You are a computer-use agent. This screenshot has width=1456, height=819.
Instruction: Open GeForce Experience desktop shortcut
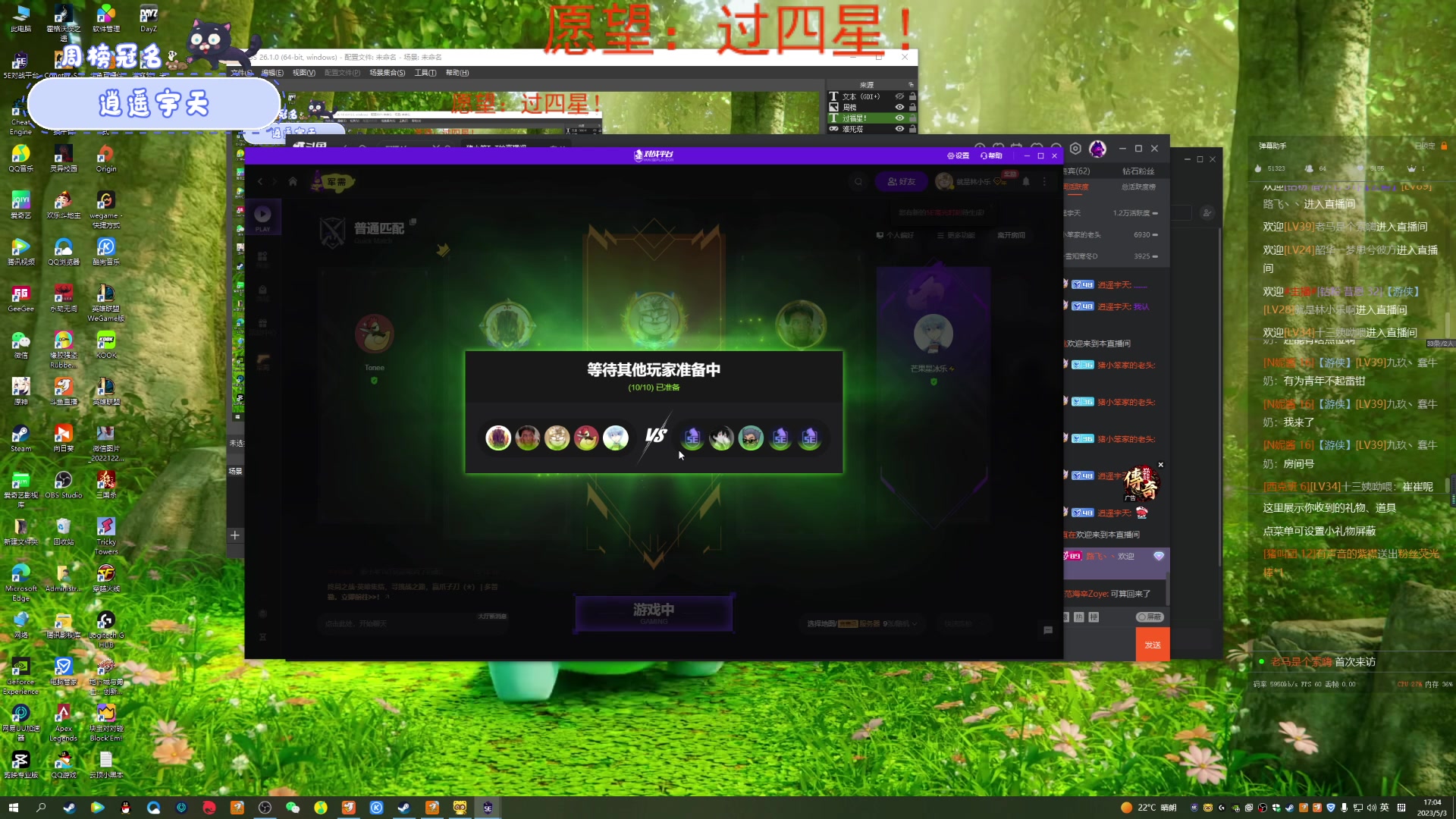(x=20, y=676)
